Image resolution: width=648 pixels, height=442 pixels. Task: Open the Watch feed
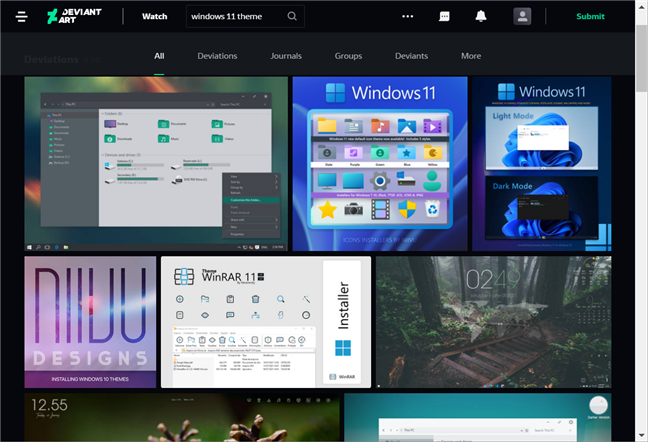pyautogui.click(x=155, y=17)
